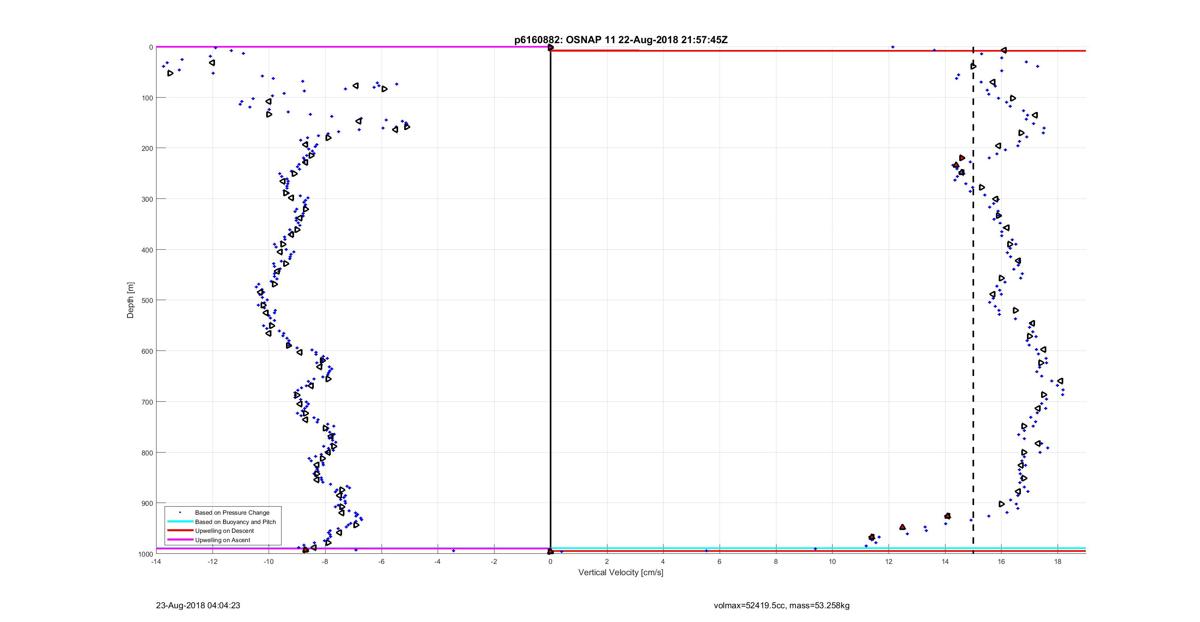This screenshot has width=1200, height=622.
Task: Click legend entry Upwelling on Descent
Action: coord(223,531)
